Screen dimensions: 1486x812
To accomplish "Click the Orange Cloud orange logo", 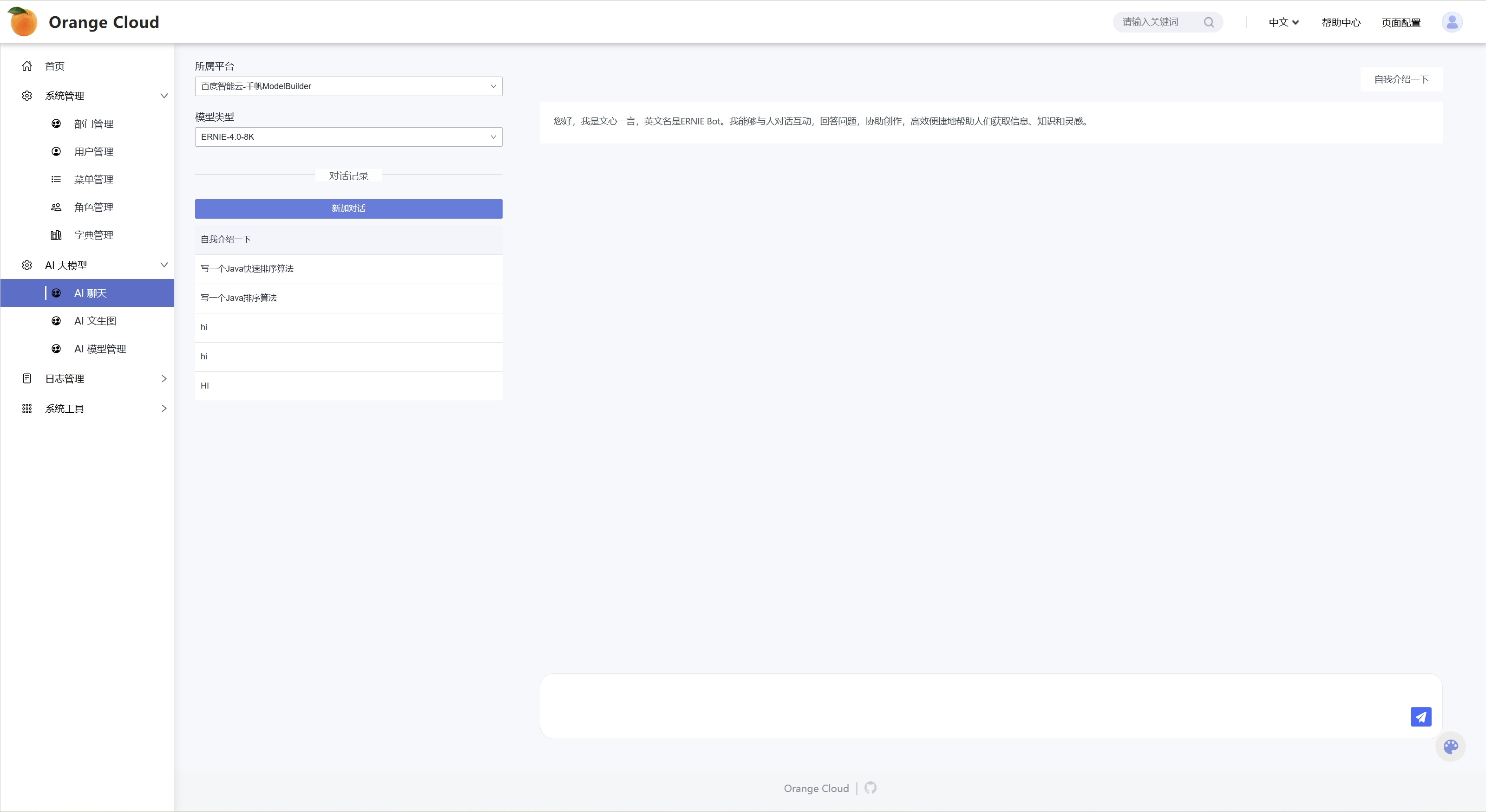I will pos(22,21).
